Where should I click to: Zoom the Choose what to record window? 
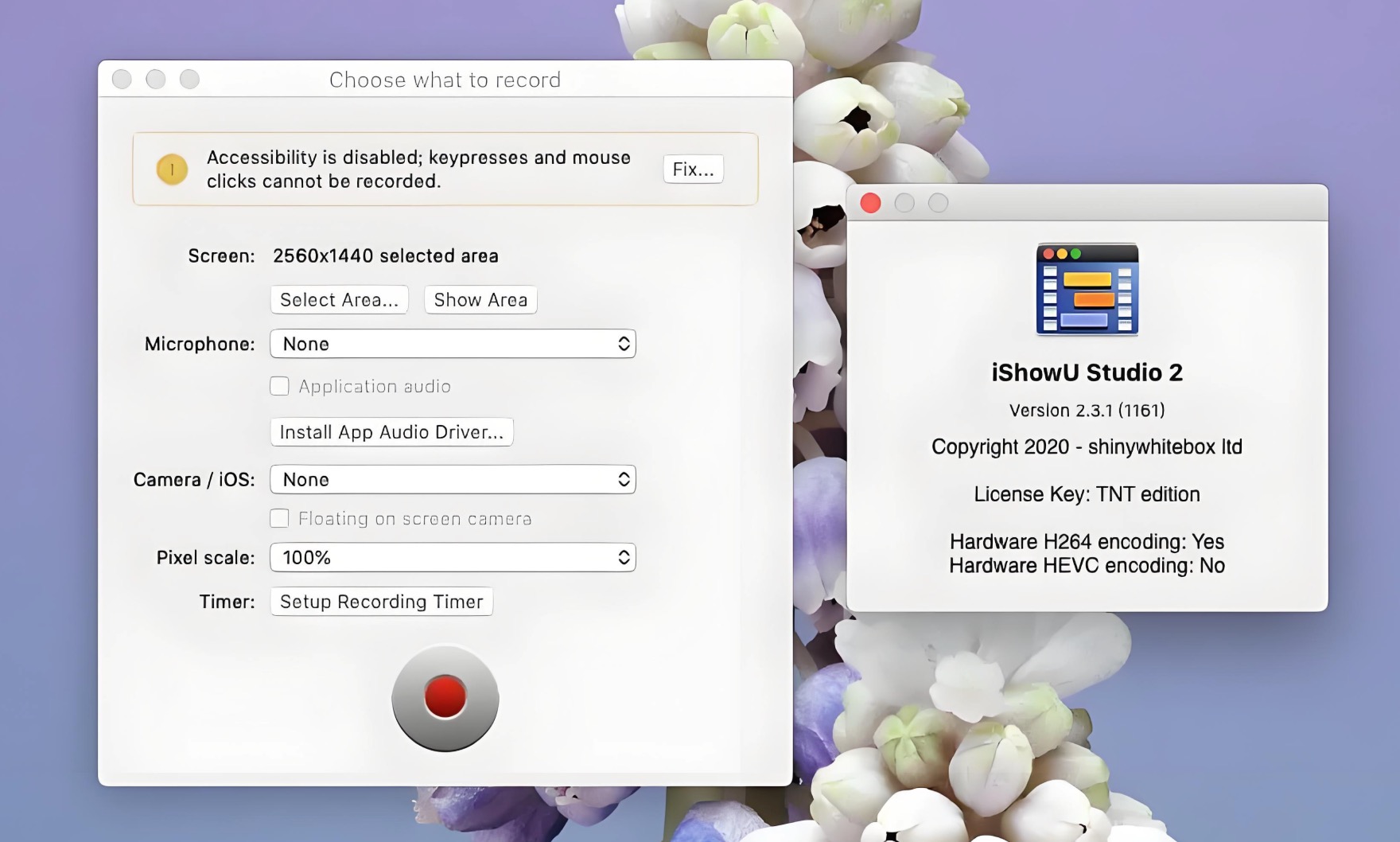click(x=189, y=79)
